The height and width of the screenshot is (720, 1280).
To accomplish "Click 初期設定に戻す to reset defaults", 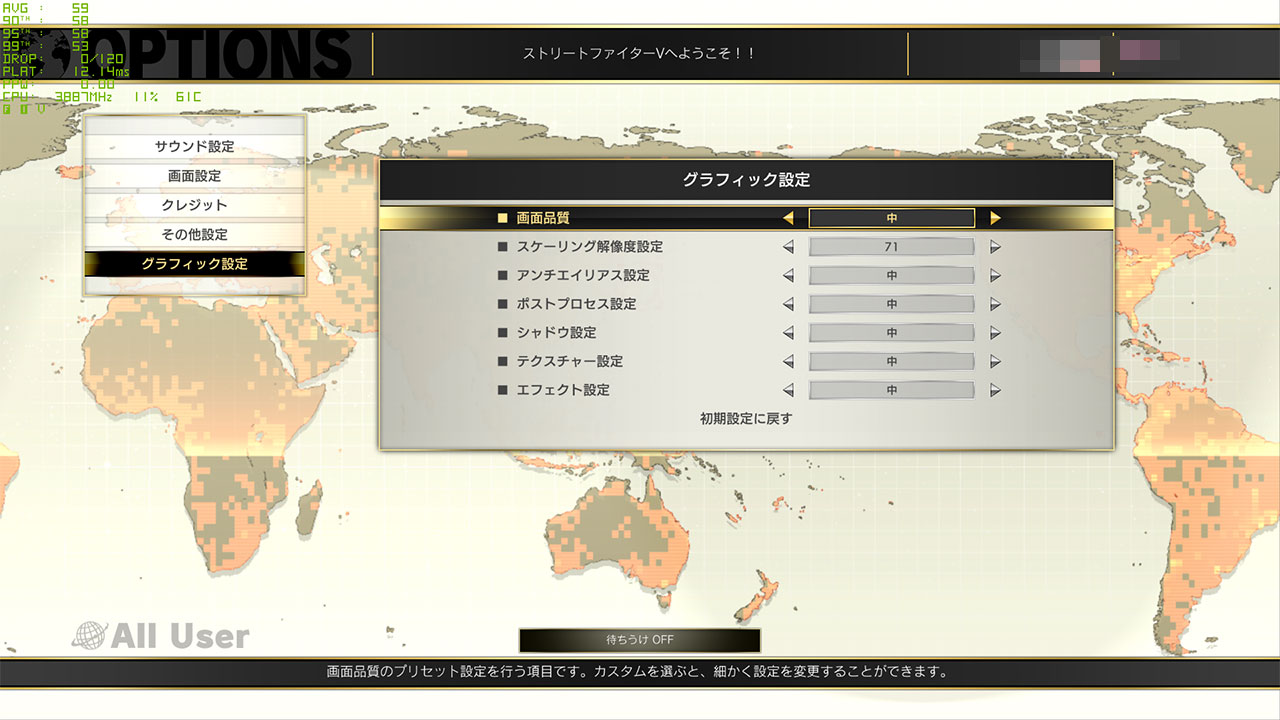I will [x=746, y=419].
